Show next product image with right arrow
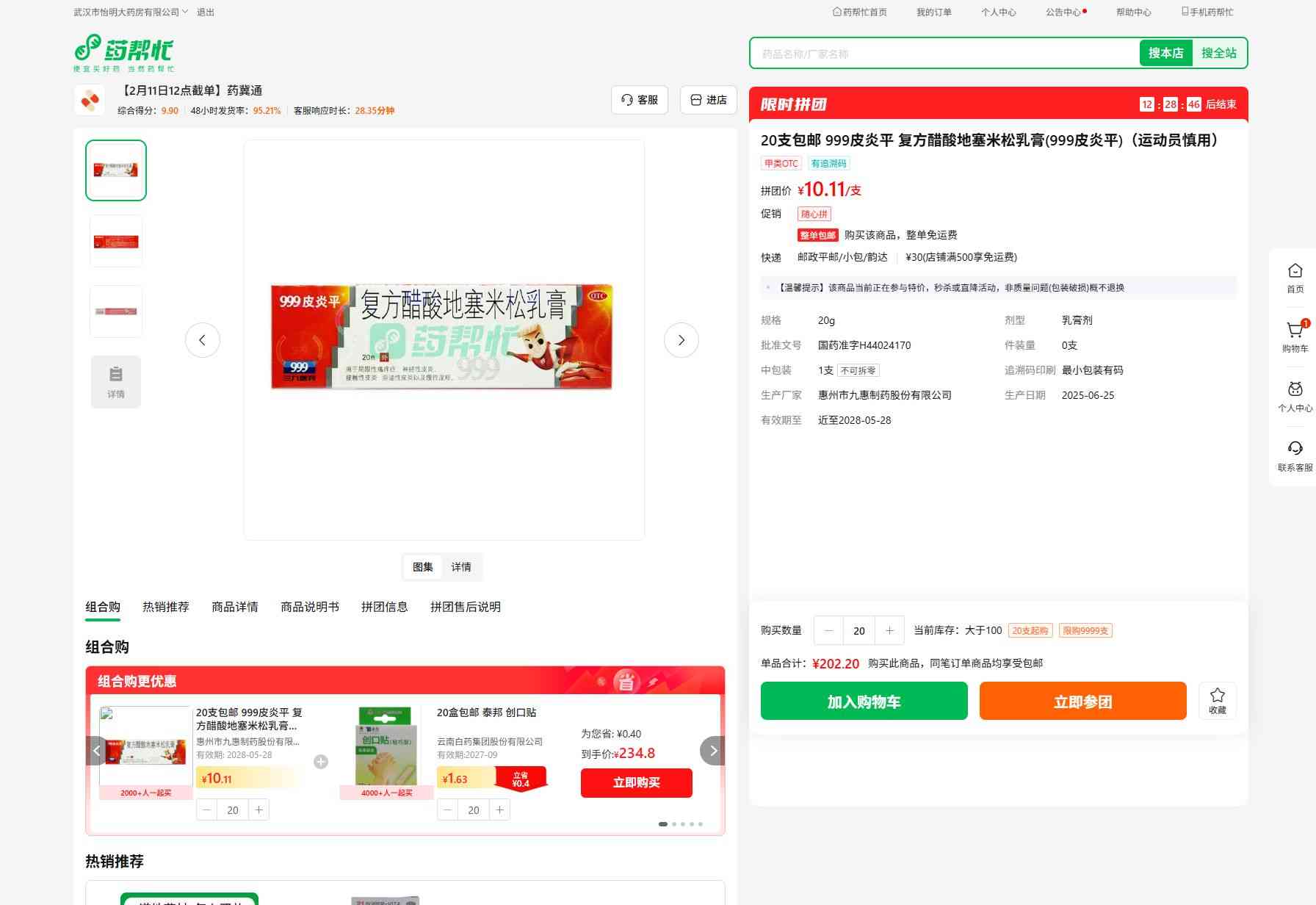Image resolution: width=1316 pixels, height=905 pixels. [x=681, y=340]
